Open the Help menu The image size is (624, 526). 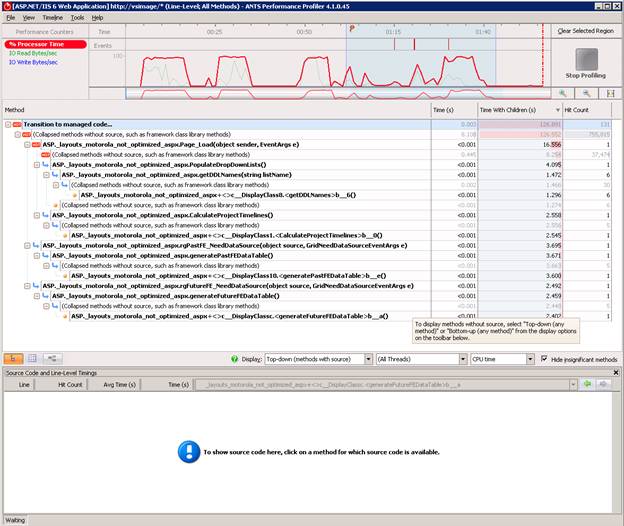click(x=98, y=18)
